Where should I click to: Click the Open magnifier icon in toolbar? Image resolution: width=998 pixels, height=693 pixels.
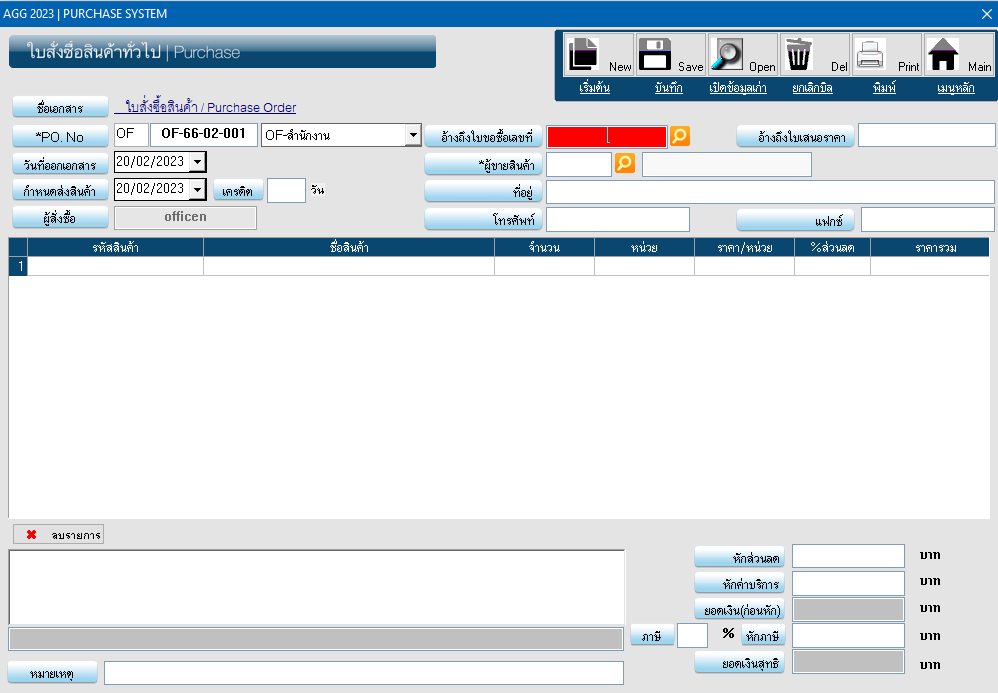pyautogui.click(x=727, y=55)
